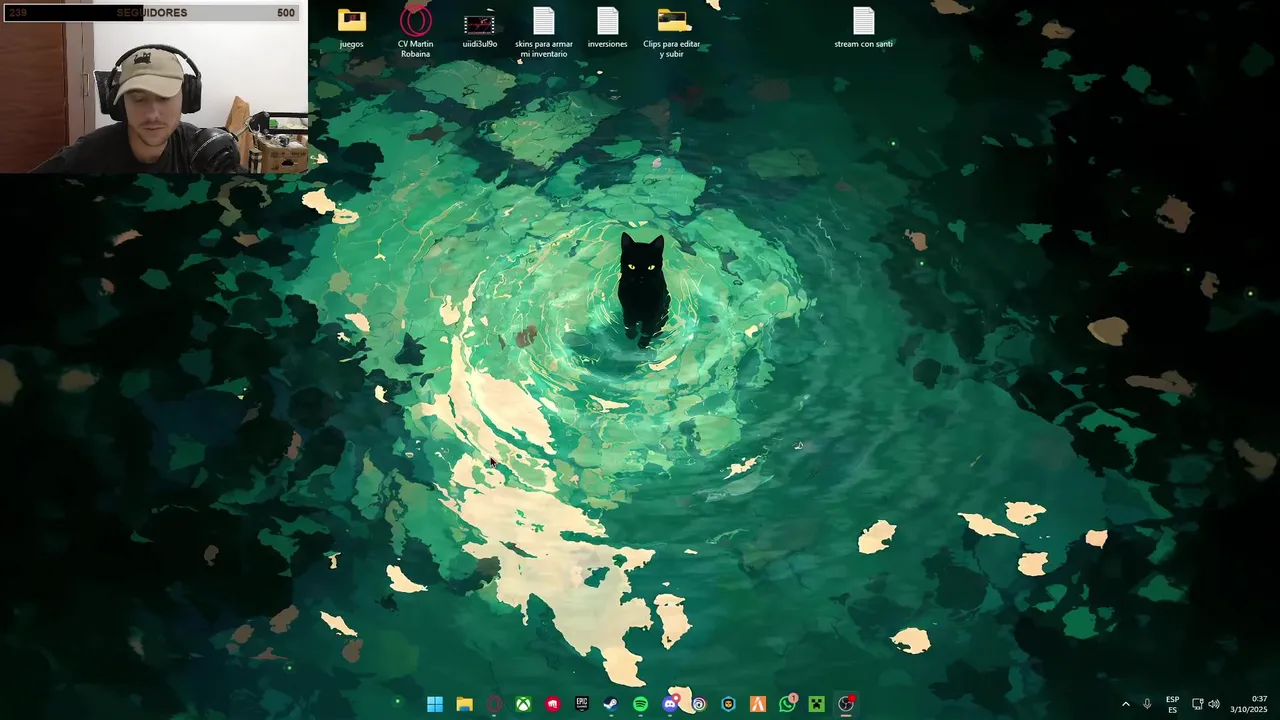Open the network status tray icon
The height and width of the screenshot is (720, 1280).
[1197, 704]
